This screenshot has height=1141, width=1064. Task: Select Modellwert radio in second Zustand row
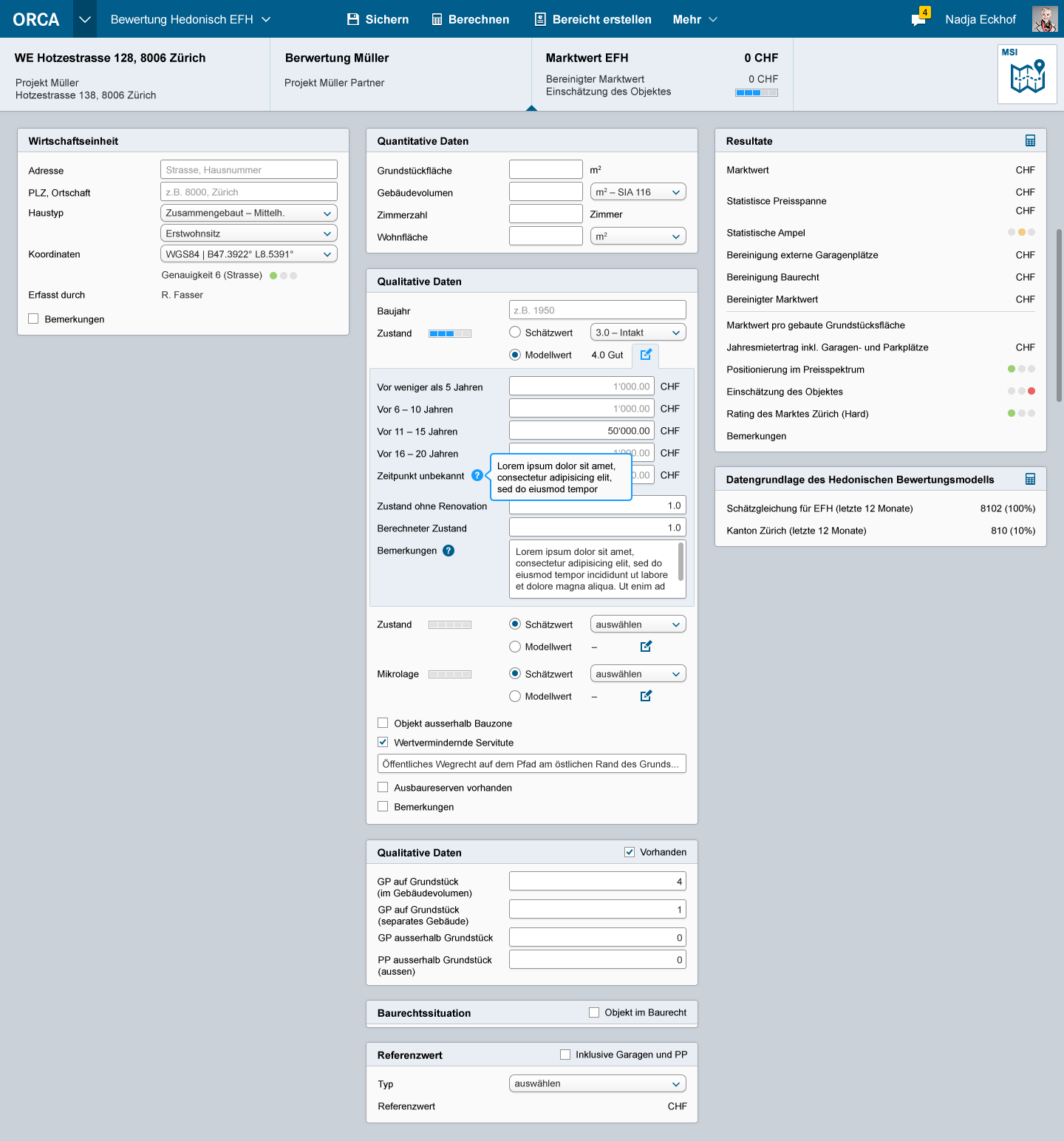click(515, 647)
